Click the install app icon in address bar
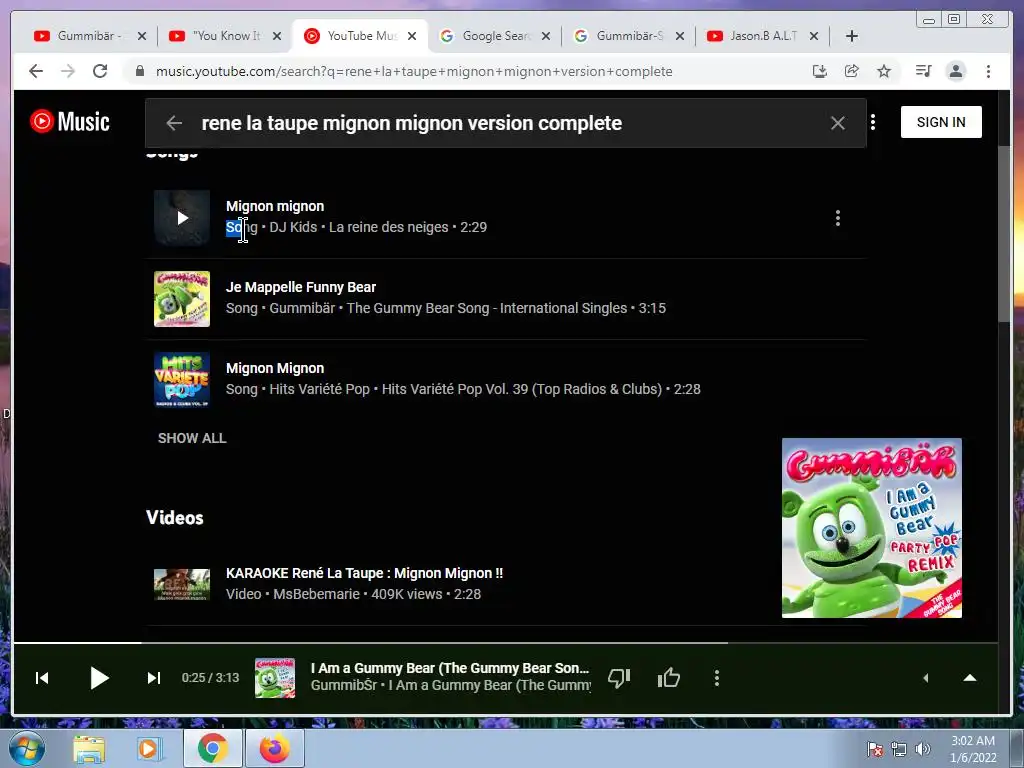The height and width of the screenshot is (768, 1024). tap(820, 71)
